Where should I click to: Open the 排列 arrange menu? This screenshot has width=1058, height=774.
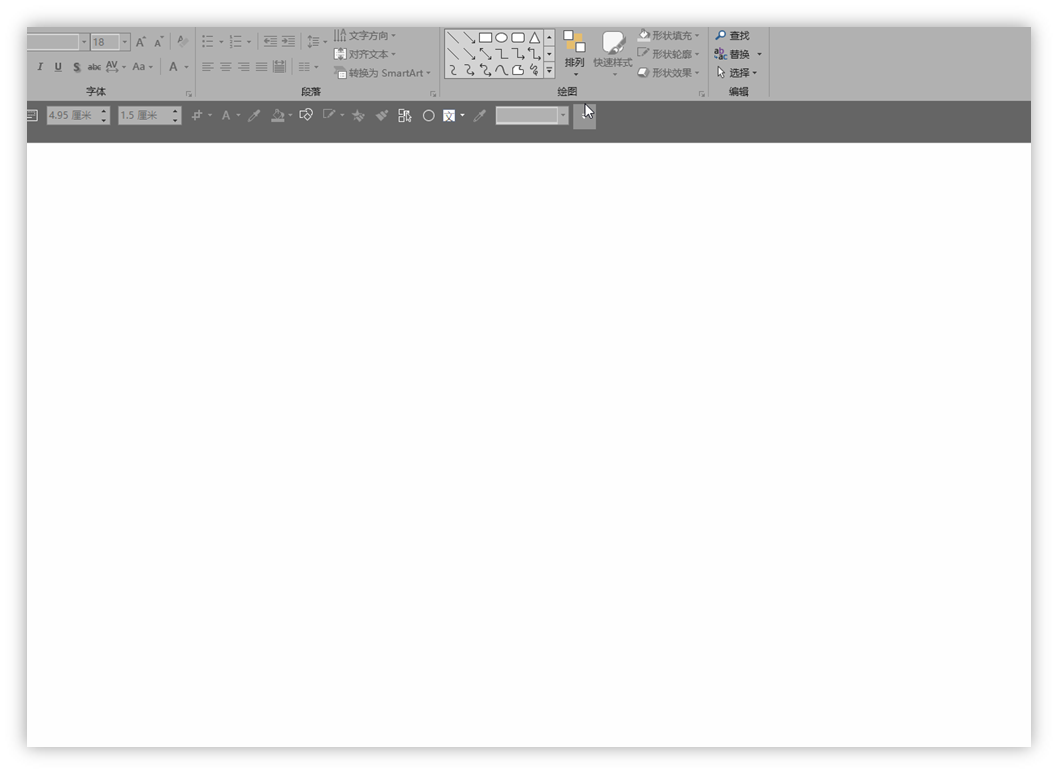point(574,53)
